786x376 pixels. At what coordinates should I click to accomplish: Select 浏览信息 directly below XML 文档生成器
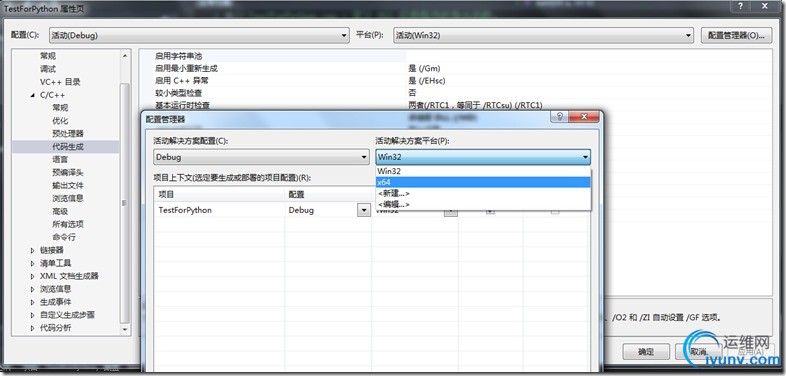click(56, 289)
